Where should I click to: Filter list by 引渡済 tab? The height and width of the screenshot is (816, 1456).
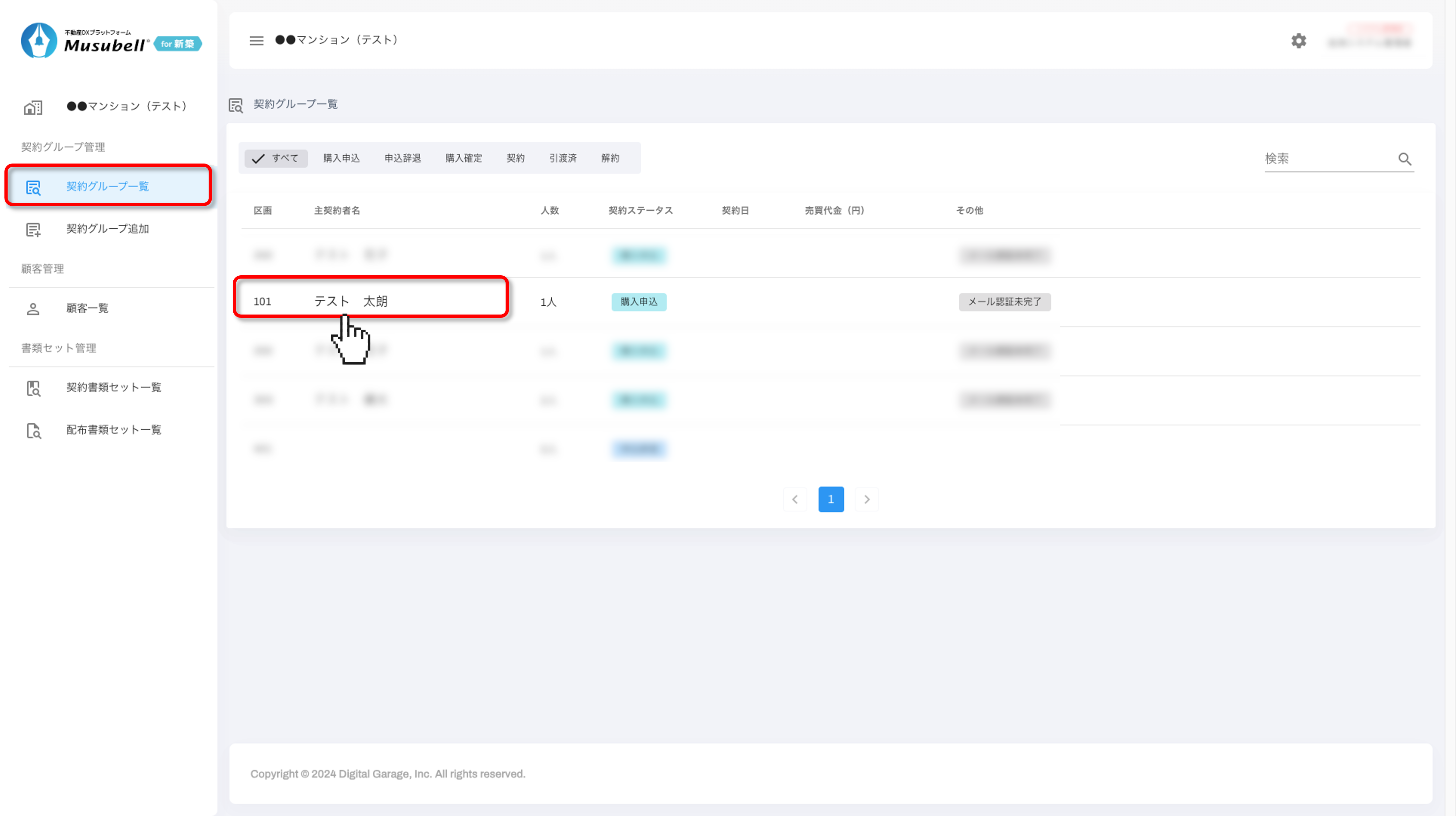click(x=562, y=158)
